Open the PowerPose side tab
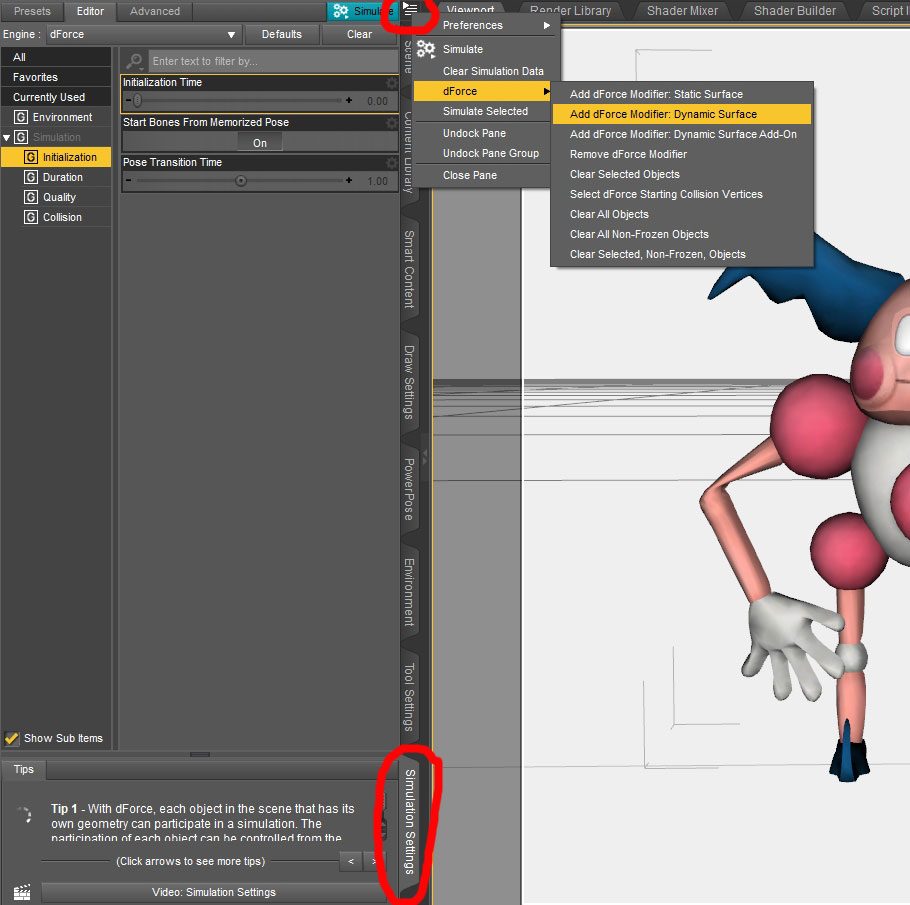This screenshot has width=910, height=905. [409, 489]
